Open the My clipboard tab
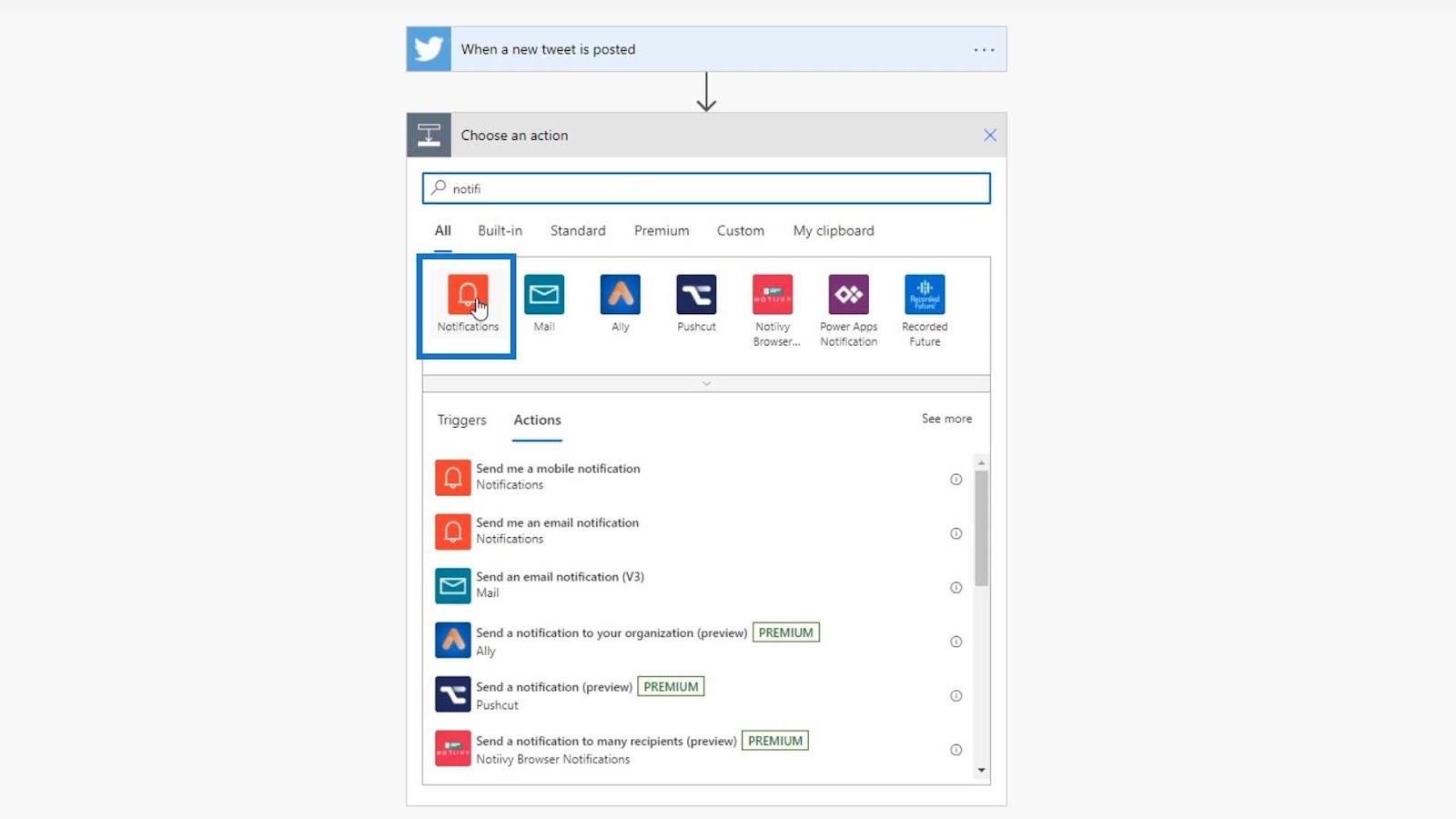1456x819 pixels. pos(834,231)
